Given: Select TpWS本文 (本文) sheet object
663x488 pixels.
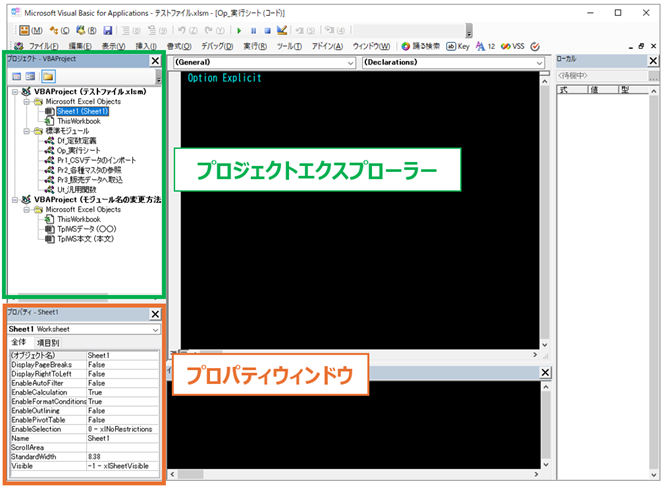Looking at the screenshot, I should (x=85, y=239).
